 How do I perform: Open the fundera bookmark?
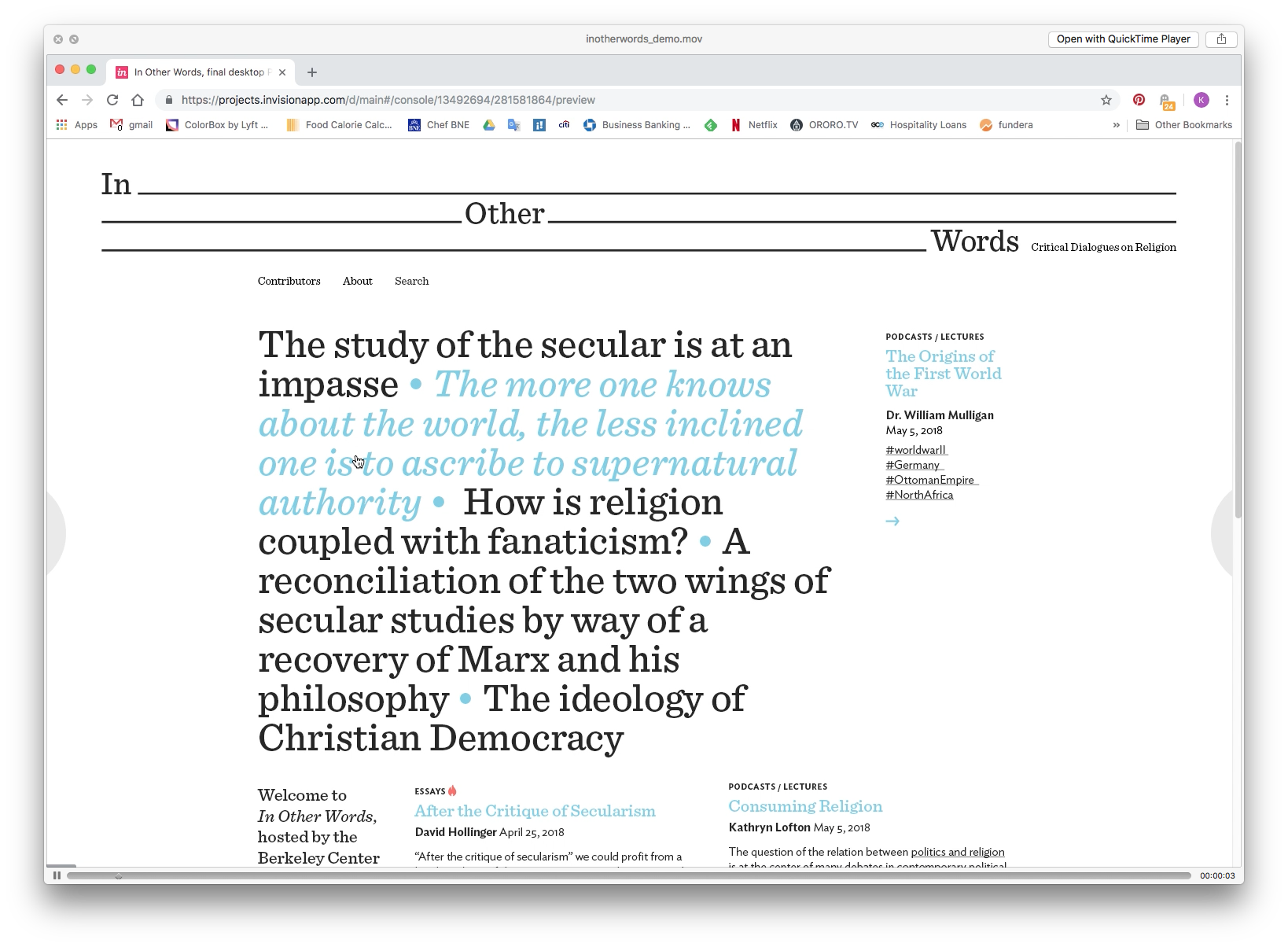[1006, 125]
